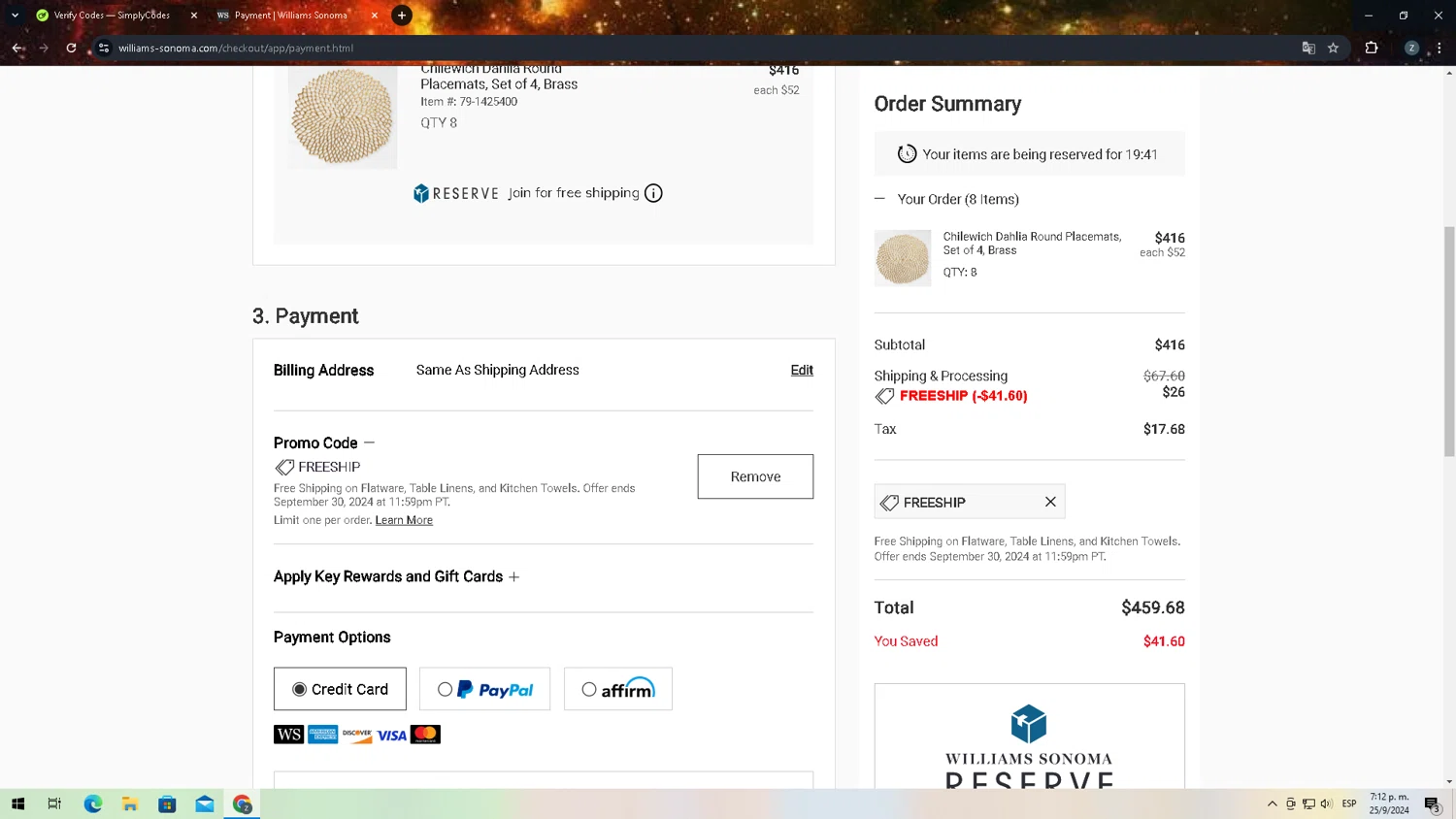Select the Credit Card payment option
This screenshot has height=819, width=1456.
[x=340, y=689]
